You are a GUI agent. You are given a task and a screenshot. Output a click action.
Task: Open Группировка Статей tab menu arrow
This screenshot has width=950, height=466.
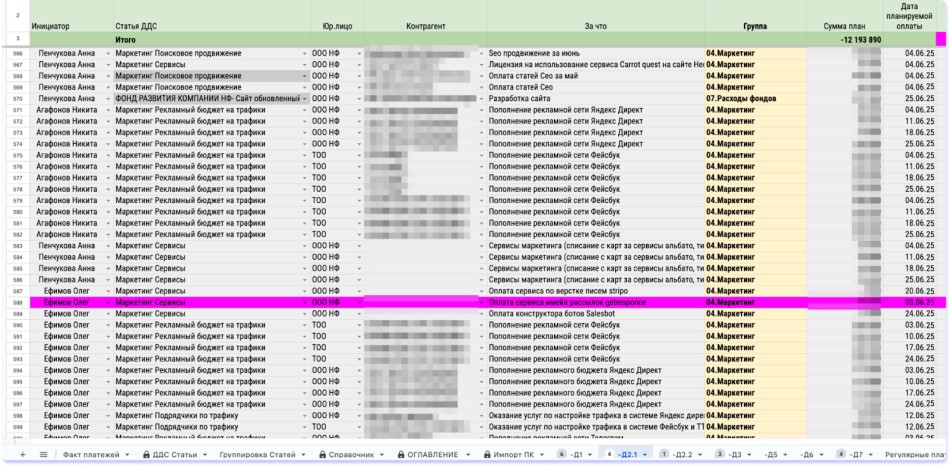[305, 454]
